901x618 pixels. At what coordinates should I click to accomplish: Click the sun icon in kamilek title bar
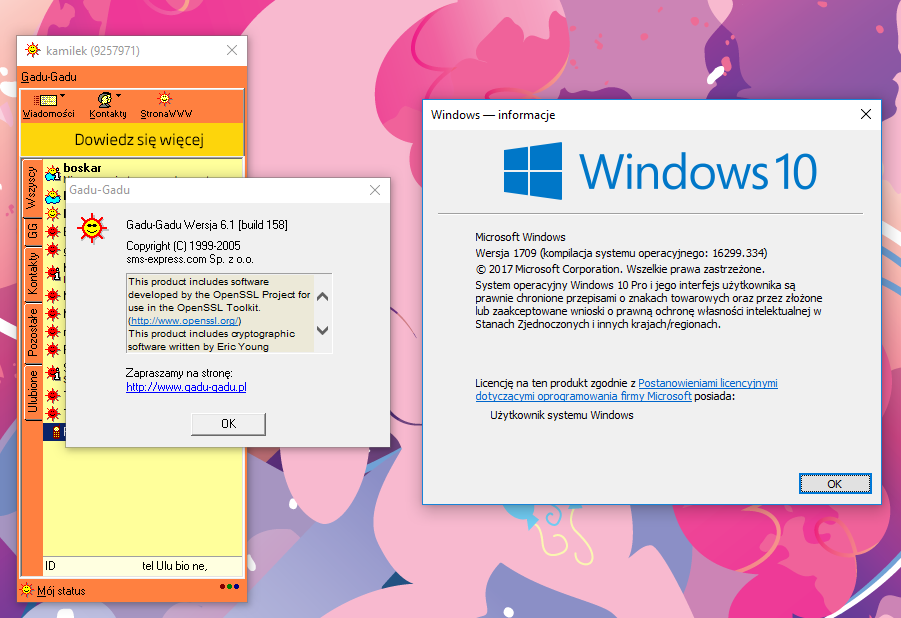(33, 50)
